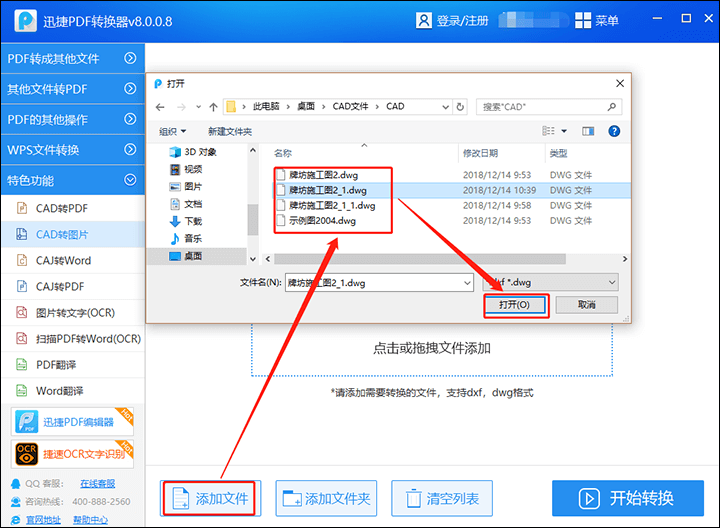The height and width of the screenshot is (528, 720).
Task: Click 新建文件夹 in dialog toolbar
Action: tap(230, 132)
